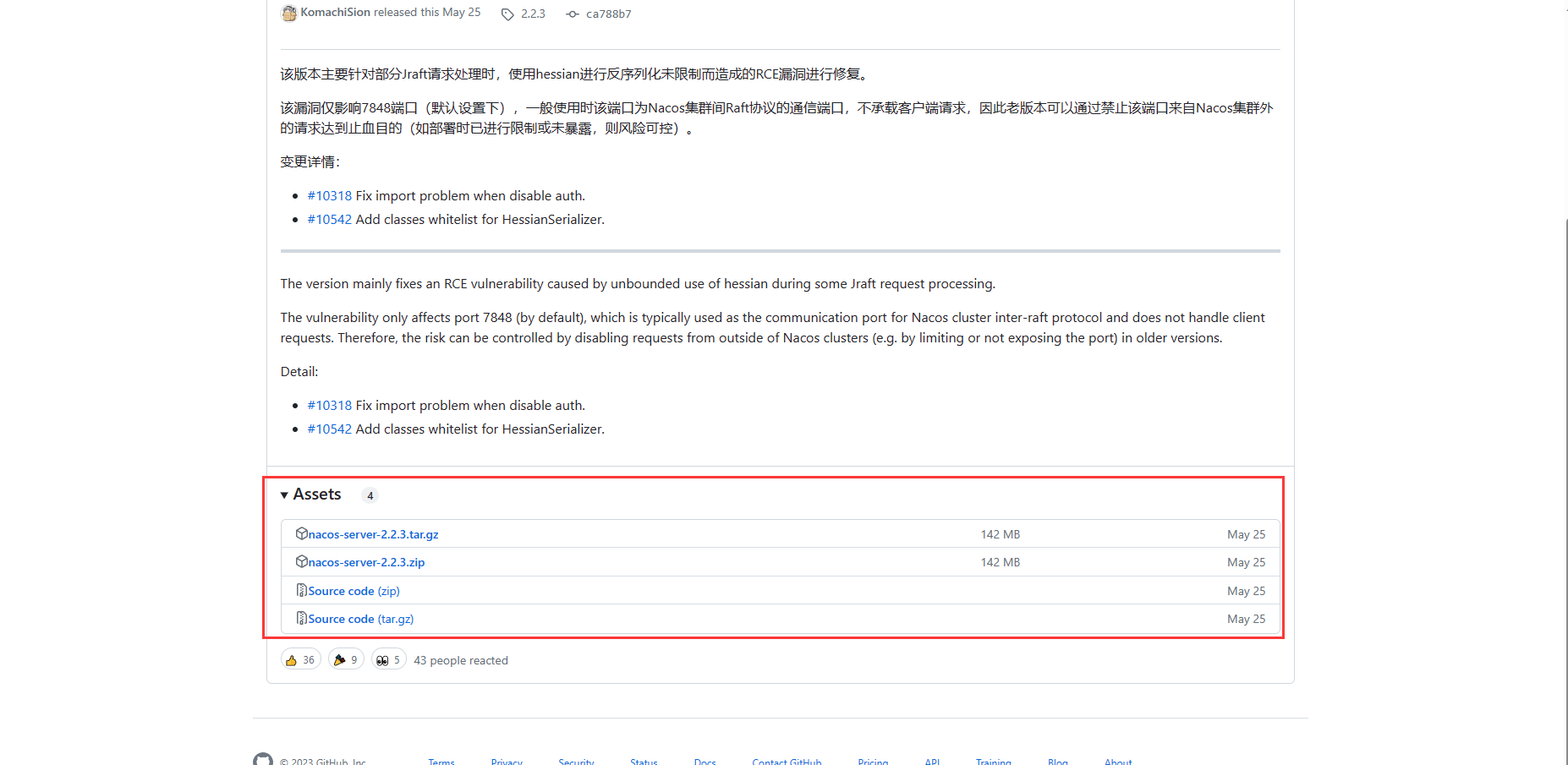Click the GitHub logo in footer
The width and height of the screenshot is (1568, 765).
(263, 759)
